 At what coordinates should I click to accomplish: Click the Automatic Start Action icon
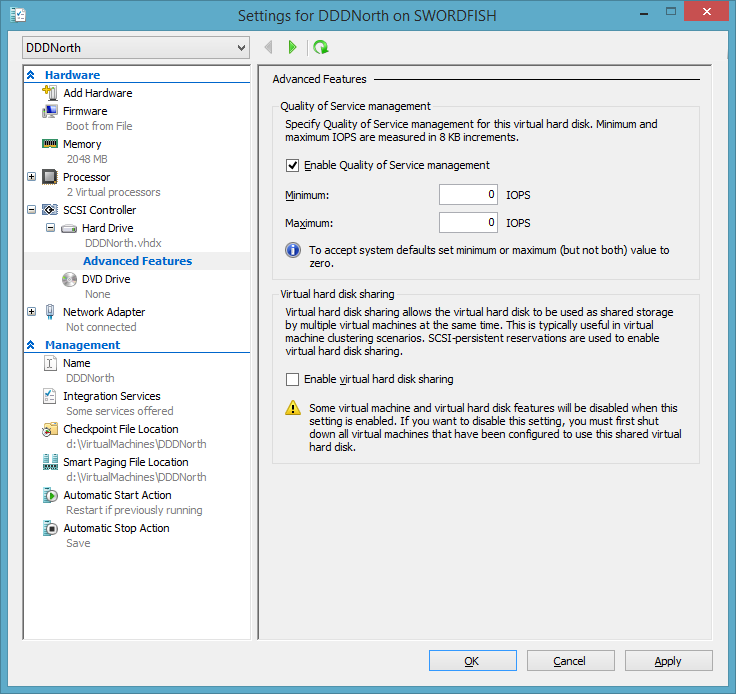coord(50,495)
